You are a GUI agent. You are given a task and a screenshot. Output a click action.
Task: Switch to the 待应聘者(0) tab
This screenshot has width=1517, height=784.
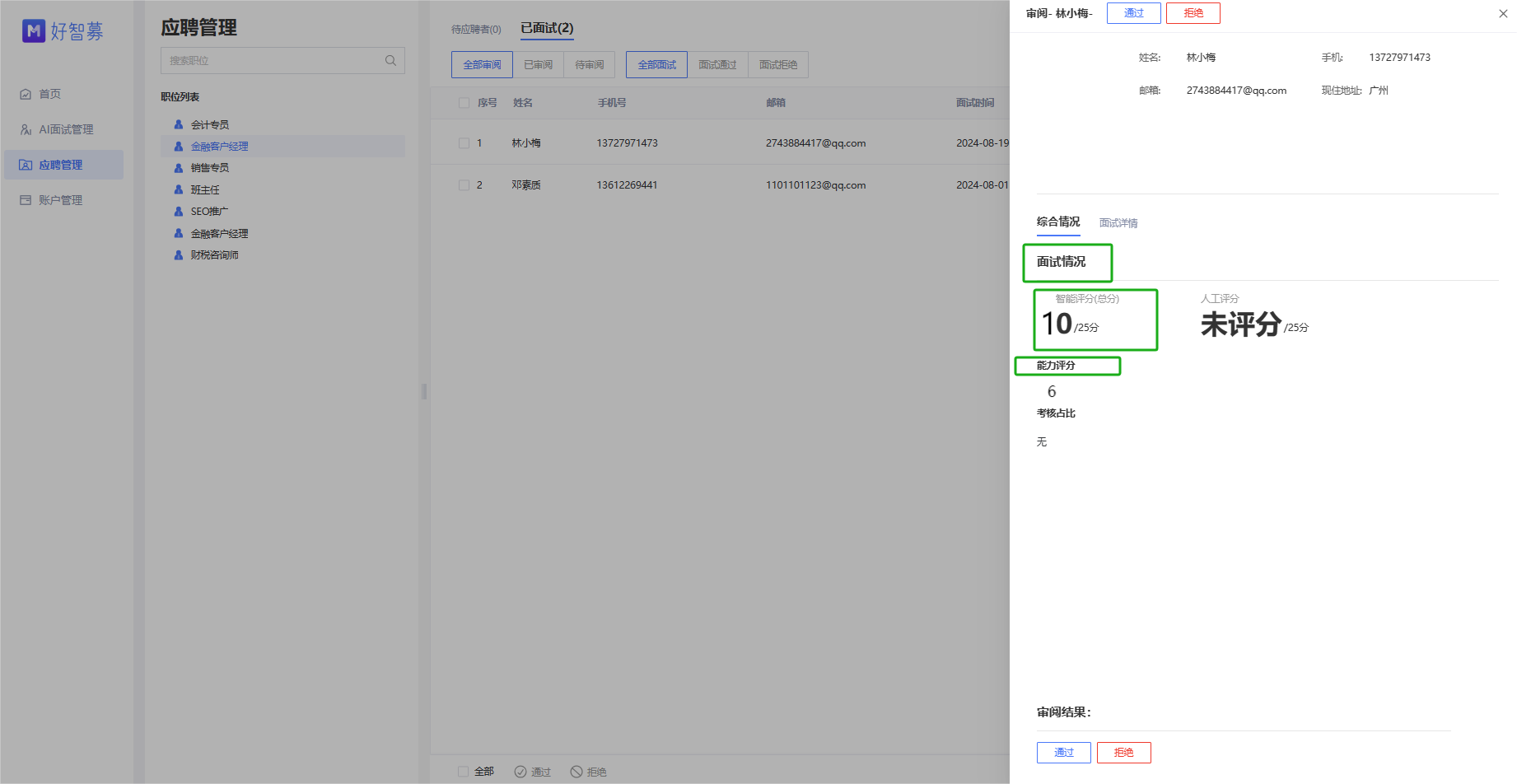point(476,30)
